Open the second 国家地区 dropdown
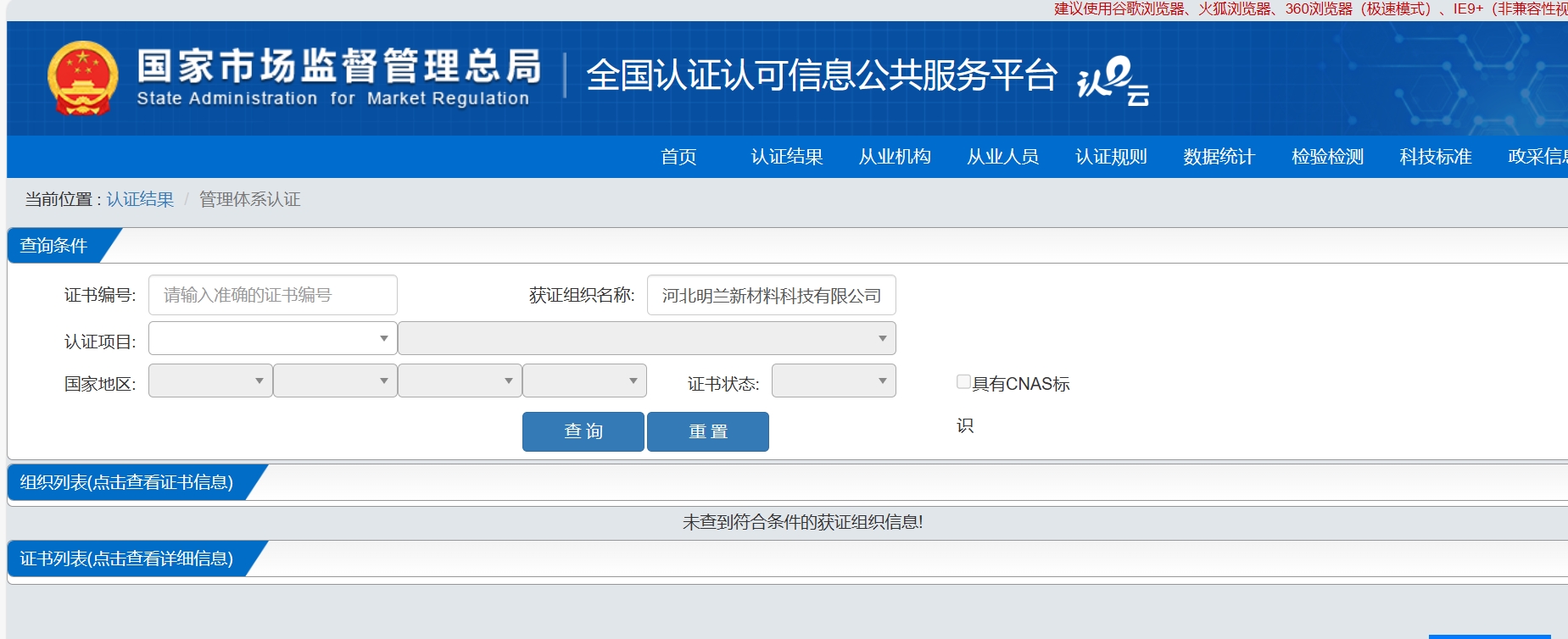This screenshot has width=1568, height=639. [335, 381]
